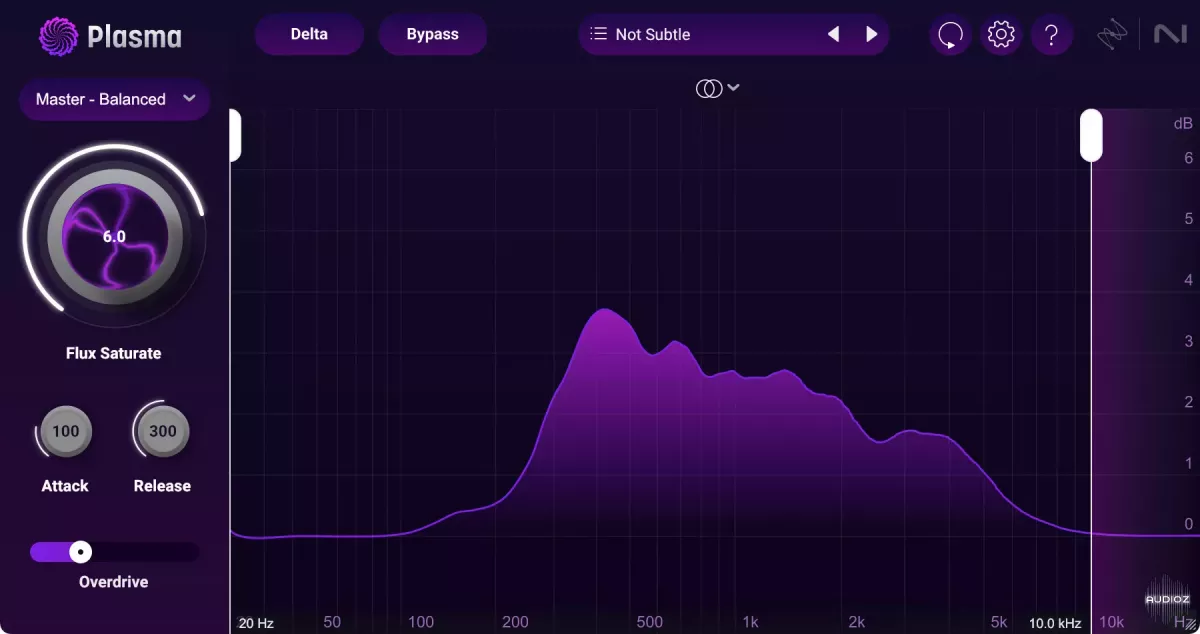Click the 20 Hz low cutoff value
This screenshot has width=1200, height=634.
click(256, 623)
